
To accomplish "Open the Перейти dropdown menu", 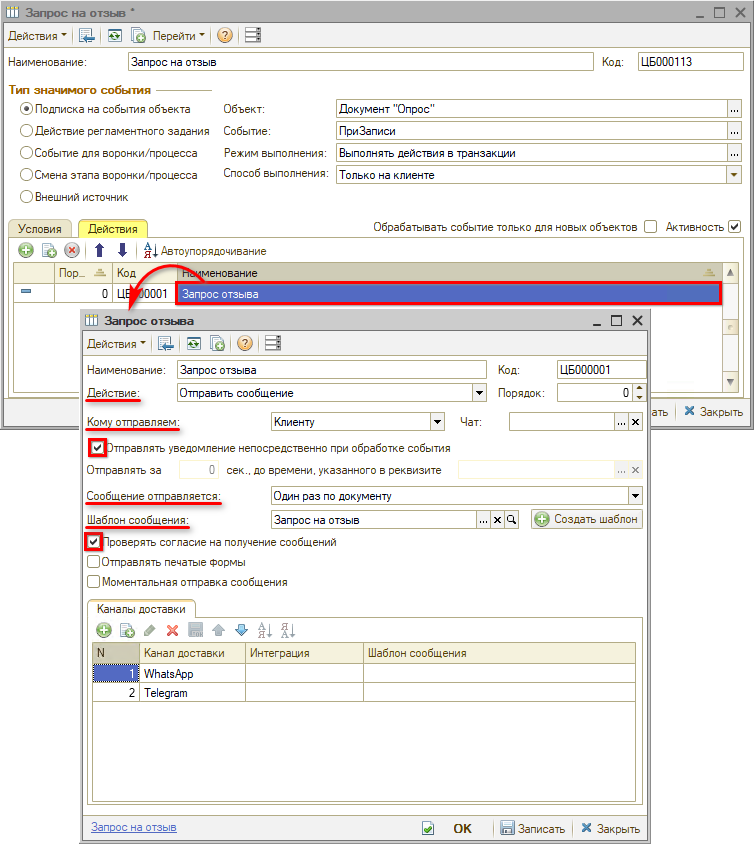I will coord(179,36).
